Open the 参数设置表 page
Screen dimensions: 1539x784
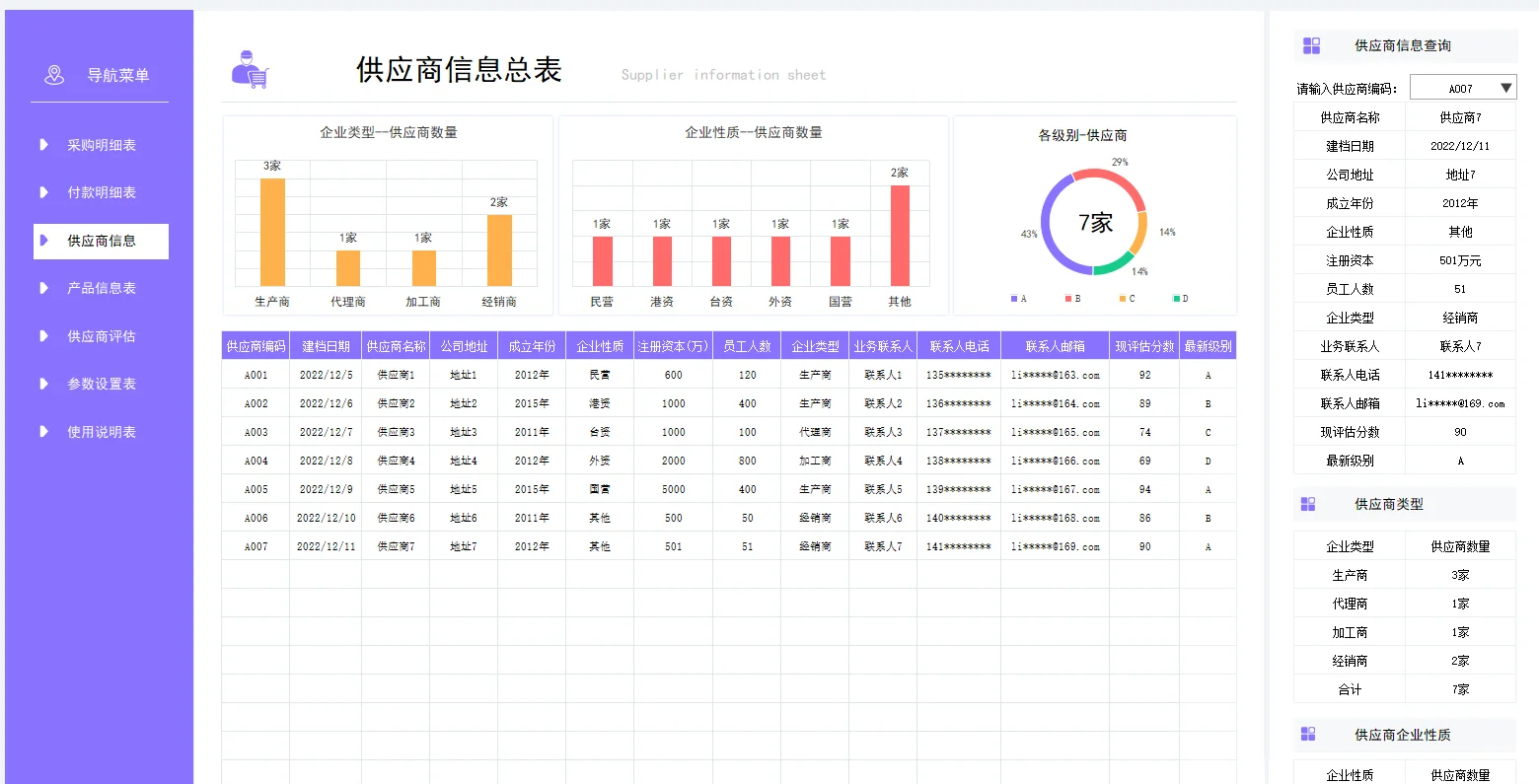[x=101, y=384]
